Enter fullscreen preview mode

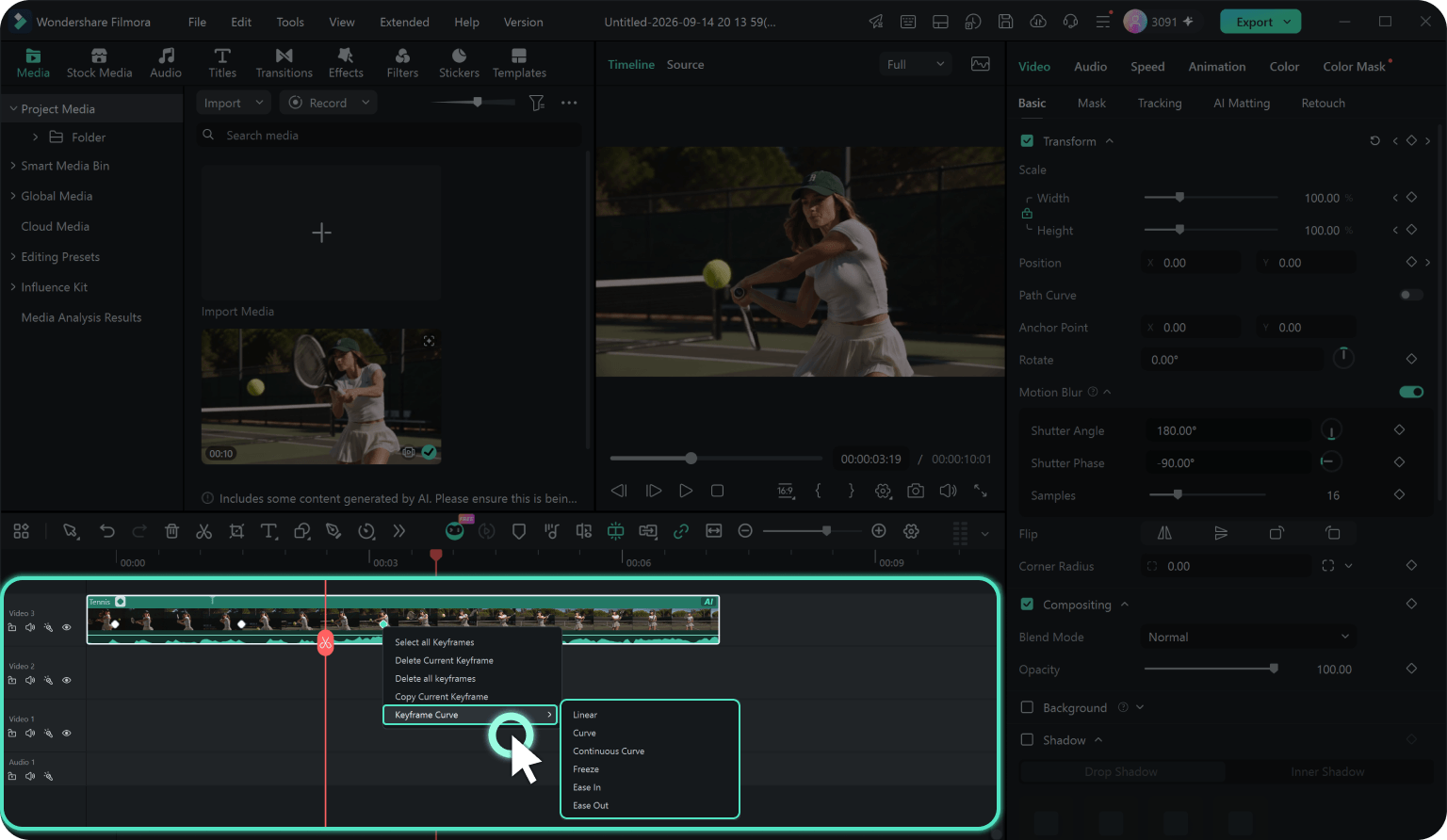[x=981, y=491]
